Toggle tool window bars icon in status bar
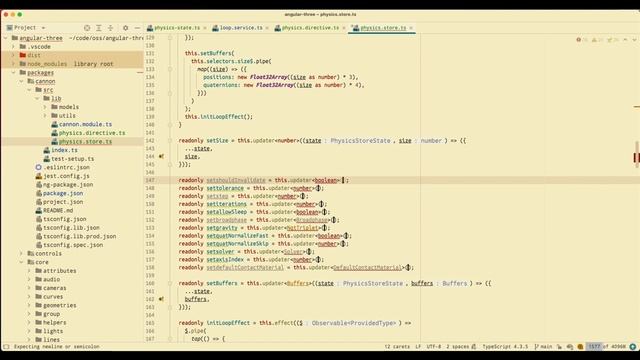640x360 pixels. pos(6,347)
